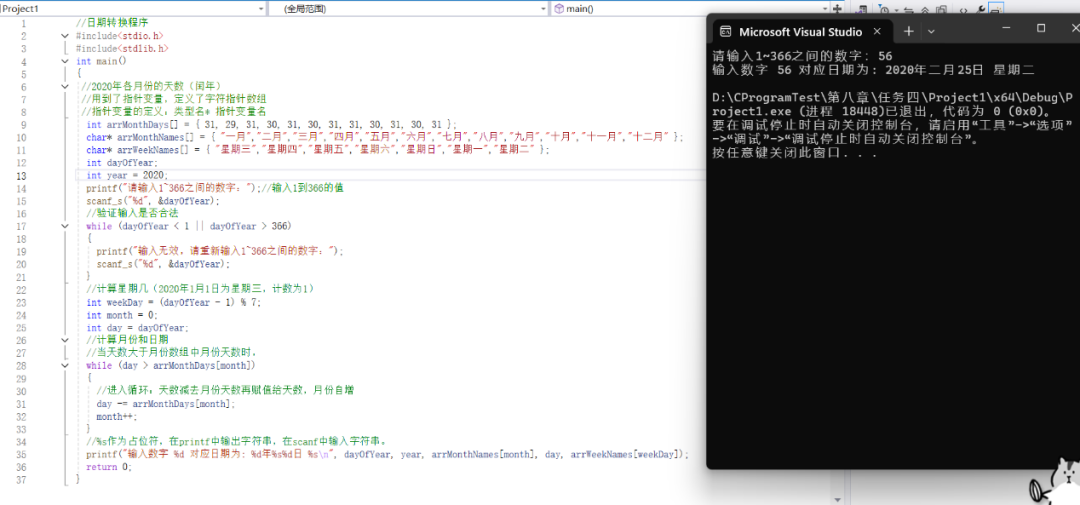The image size is (1080, 505).
Task: Click the int month = 0; line
Action: [x=122, y=314]
